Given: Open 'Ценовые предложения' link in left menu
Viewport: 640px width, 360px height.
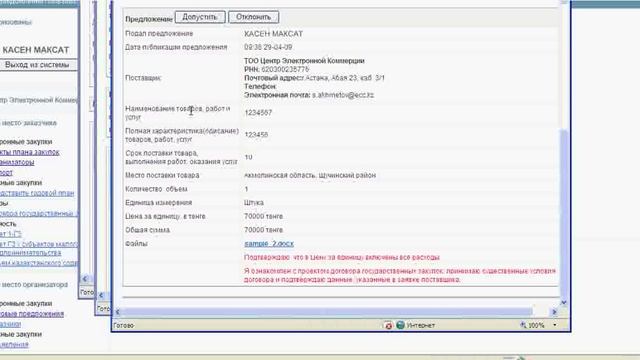Looking at the screenshot, I should (x=31, y=314).
